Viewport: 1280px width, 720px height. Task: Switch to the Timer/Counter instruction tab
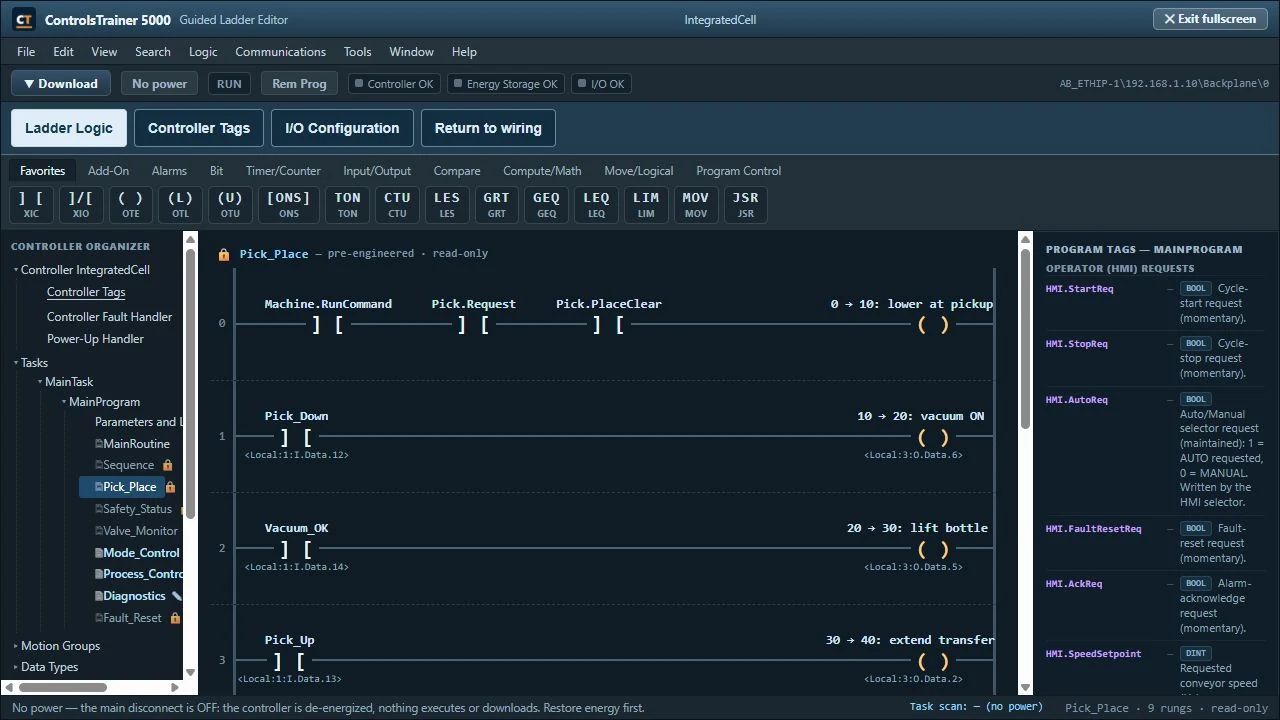pyautogui.click(x=283, y=171)
